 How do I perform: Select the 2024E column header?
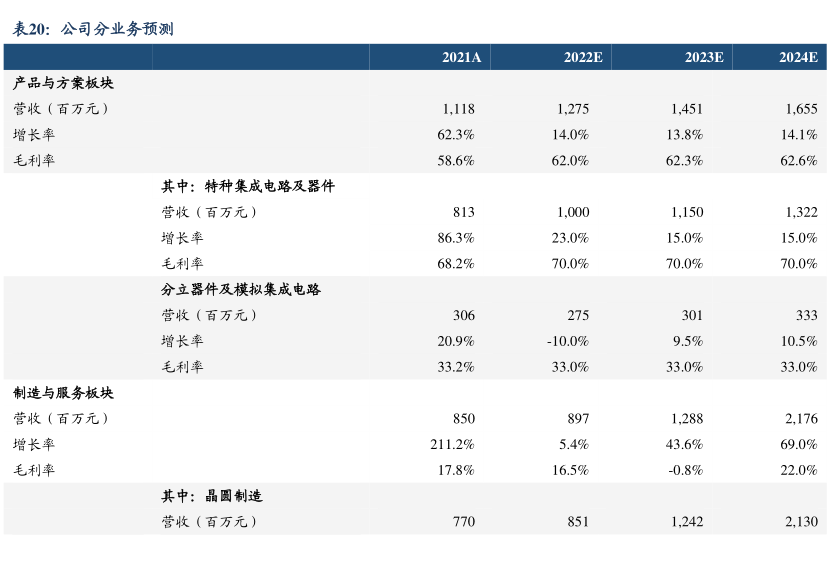798,57
